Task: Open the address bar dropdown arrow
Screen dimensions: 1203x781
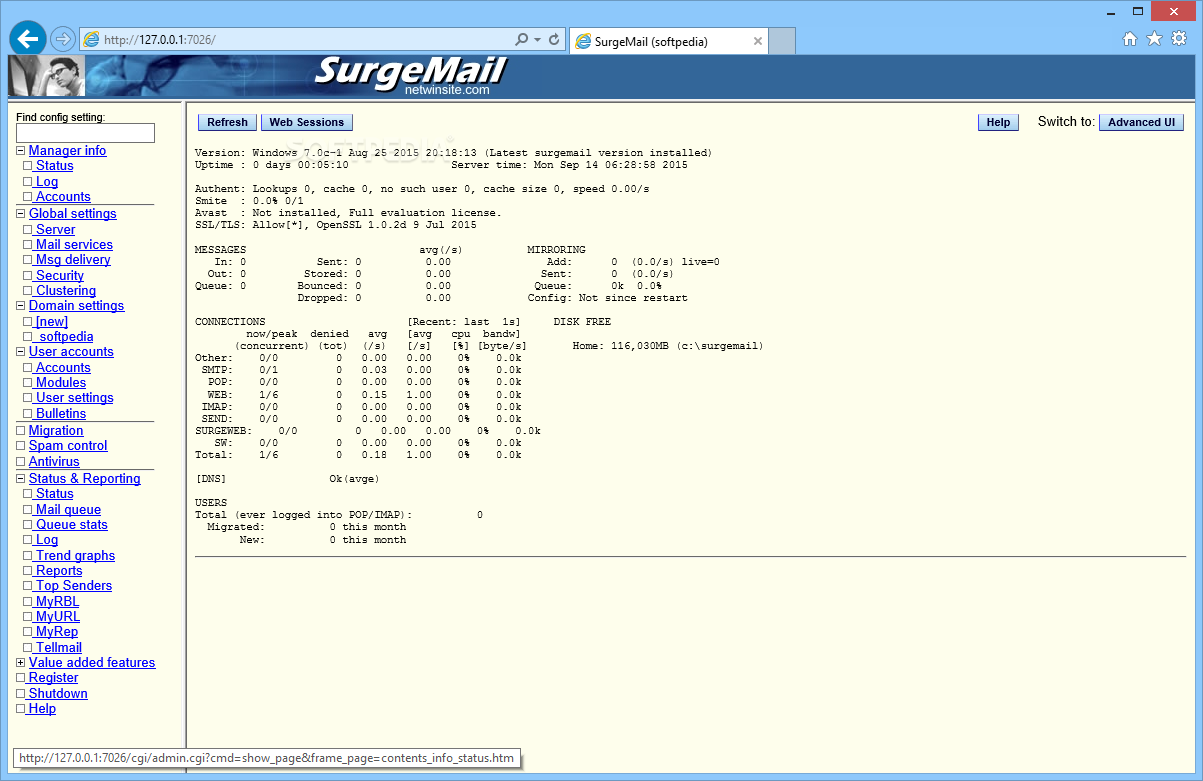Action: tap(538, 40)
